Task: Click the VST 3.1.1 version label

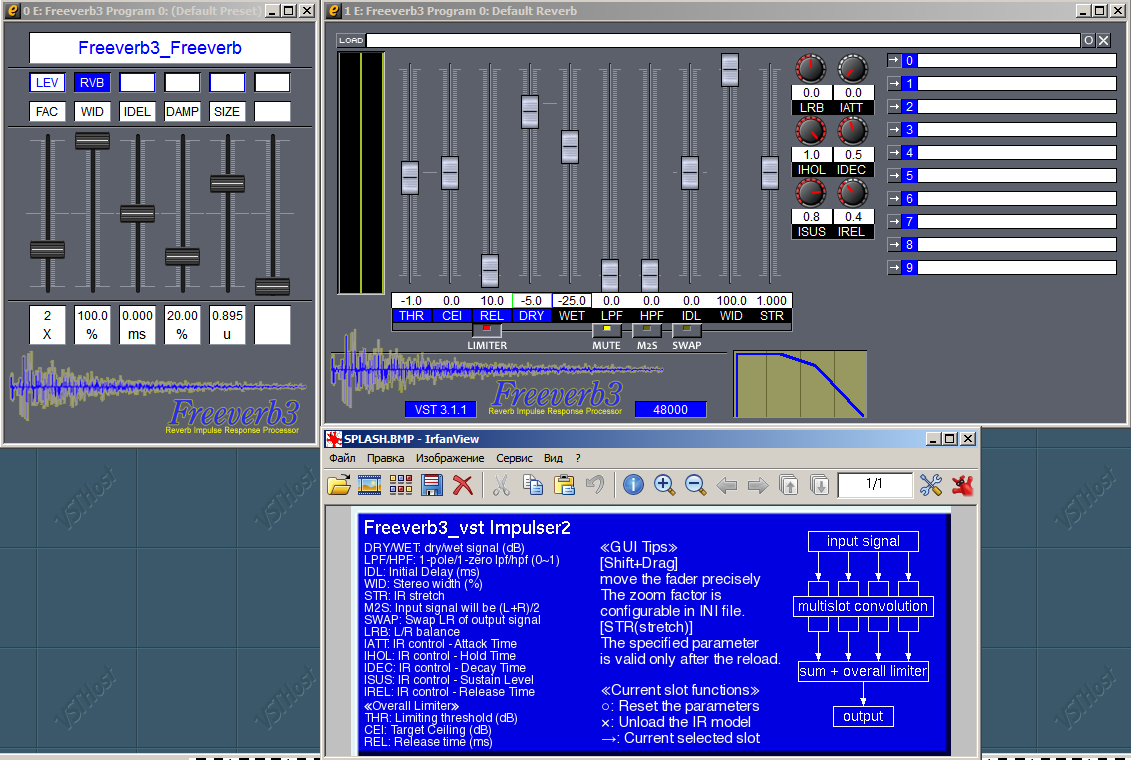Action: click(441, 410)
